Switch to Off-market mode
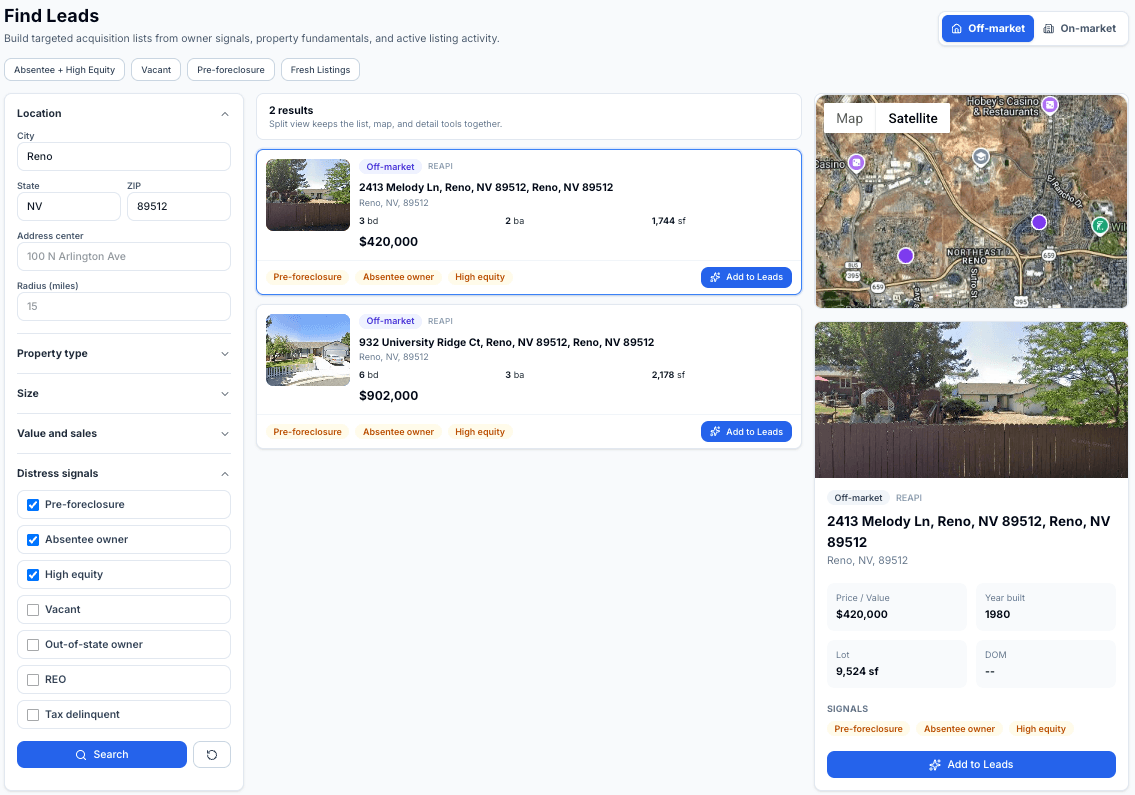The width and height of the screenshot is (1135, 795). (987, 28)
